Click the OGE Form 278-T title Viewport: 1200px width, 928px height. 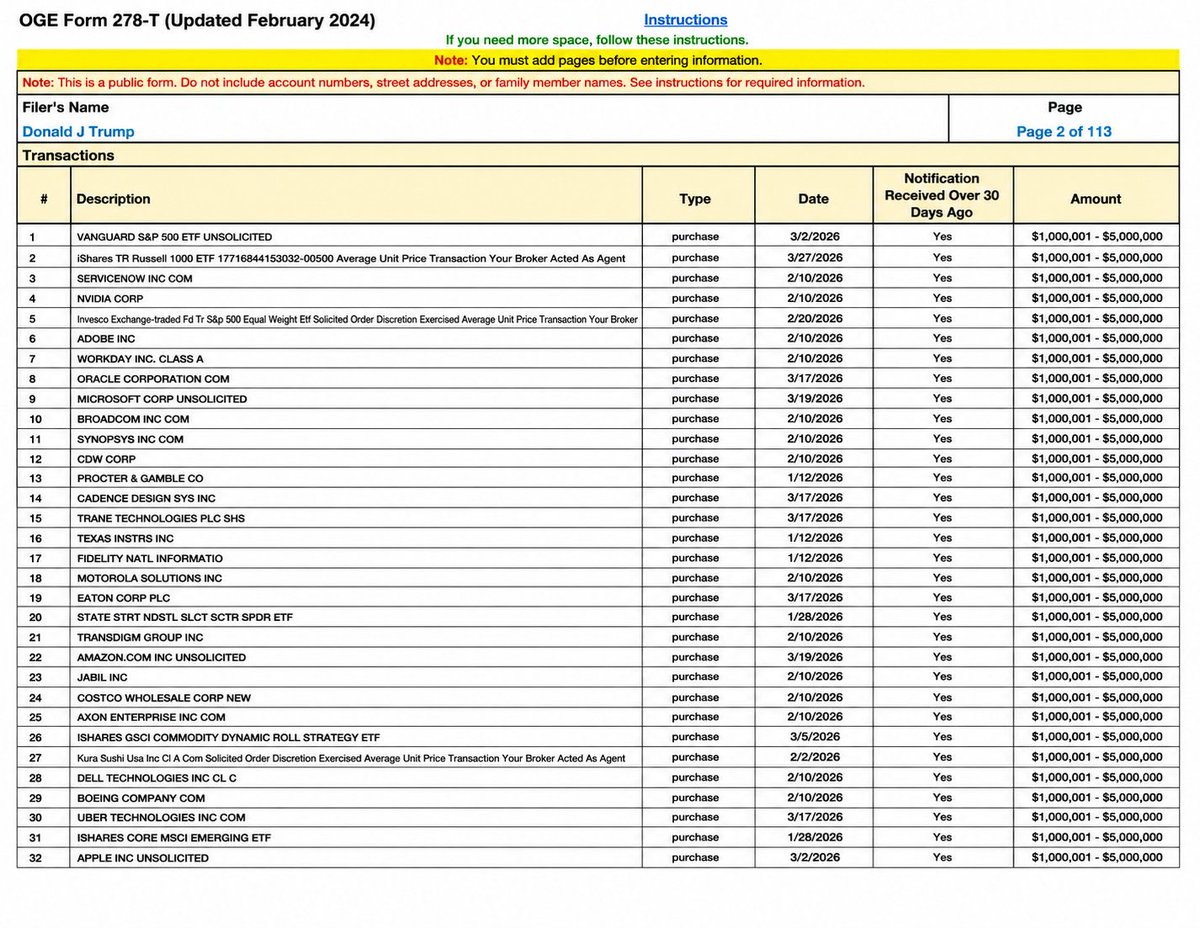[x=197, y=20]
